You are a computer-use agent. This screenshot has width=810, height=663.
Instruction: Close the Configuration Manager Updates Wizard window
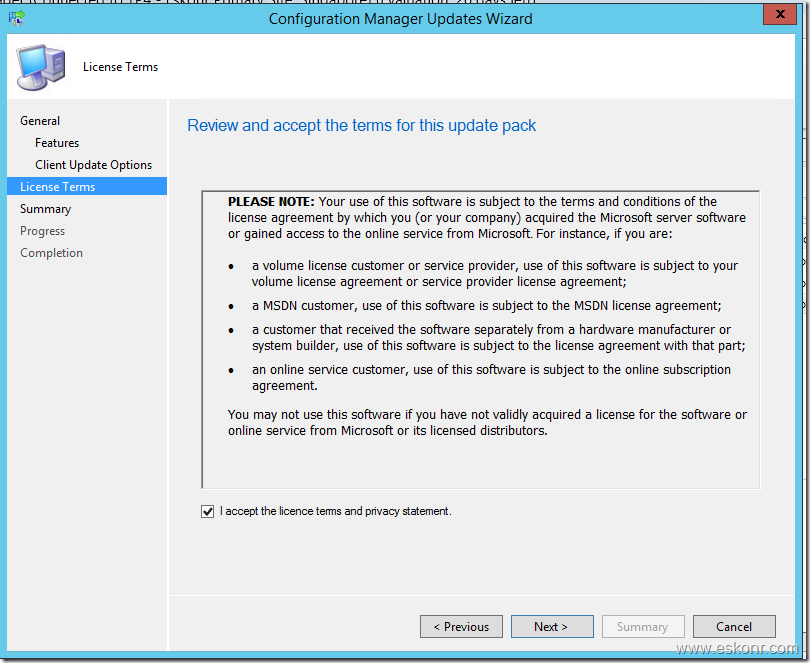776,17
